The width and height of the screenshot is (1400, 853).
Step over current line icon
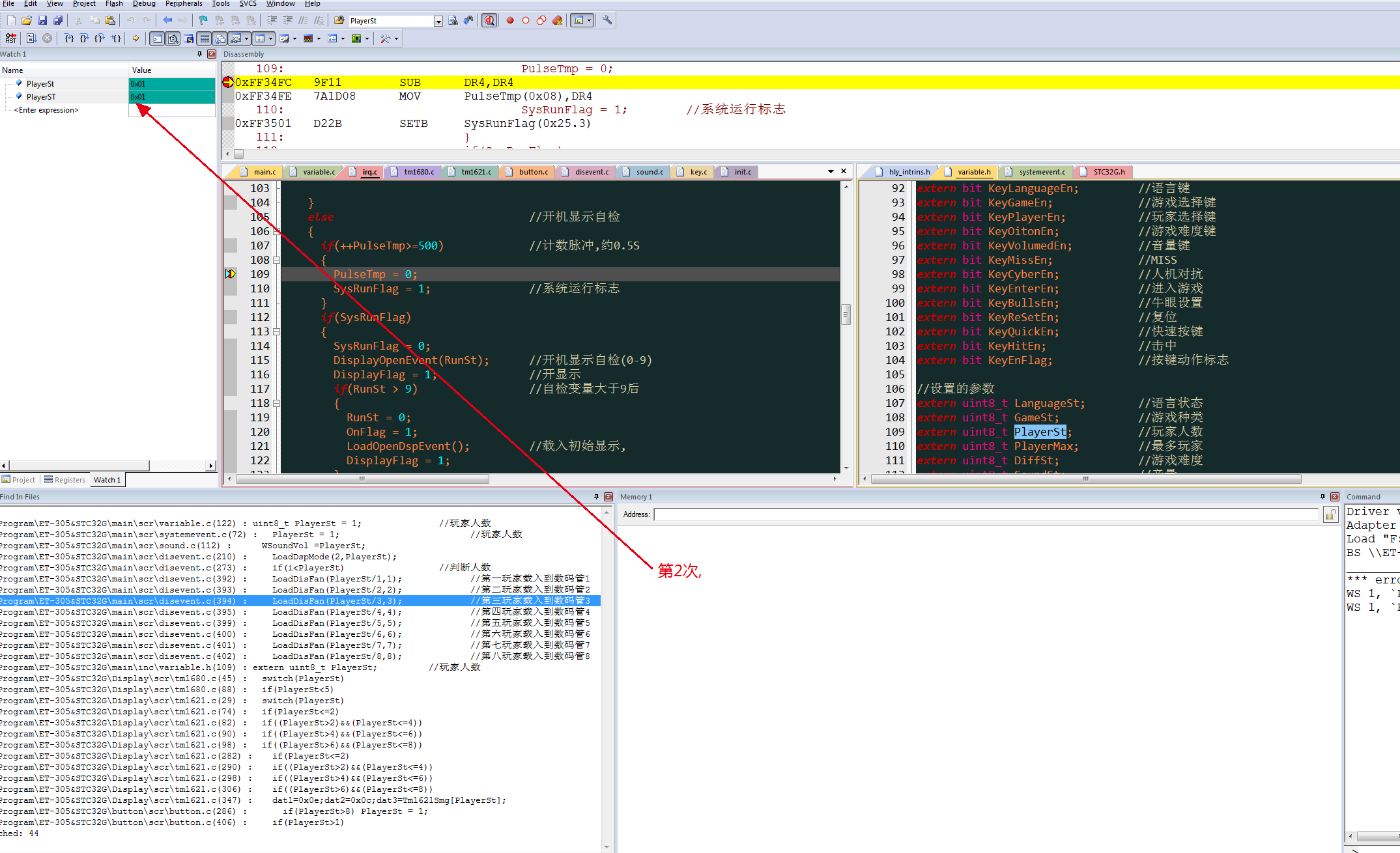(x=85, y=39)
